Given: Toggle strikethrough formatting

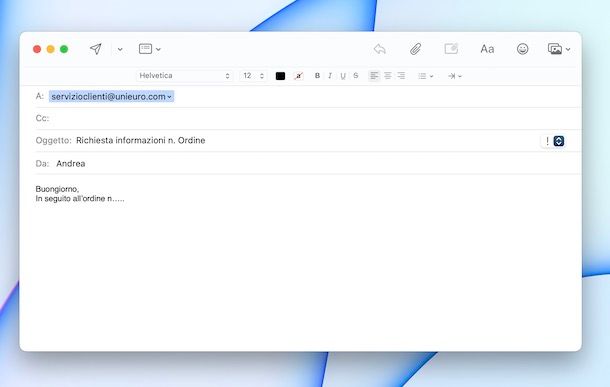Looking at the screenshot, I should click(x=356, y=75).
